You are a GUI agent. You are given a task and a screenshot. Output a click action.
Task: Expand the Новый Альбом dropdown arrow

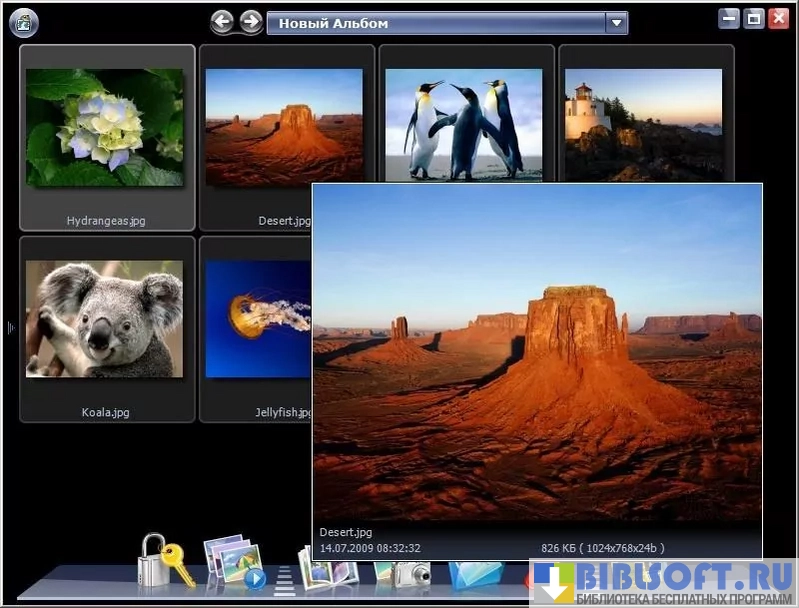tap(617, 22)
